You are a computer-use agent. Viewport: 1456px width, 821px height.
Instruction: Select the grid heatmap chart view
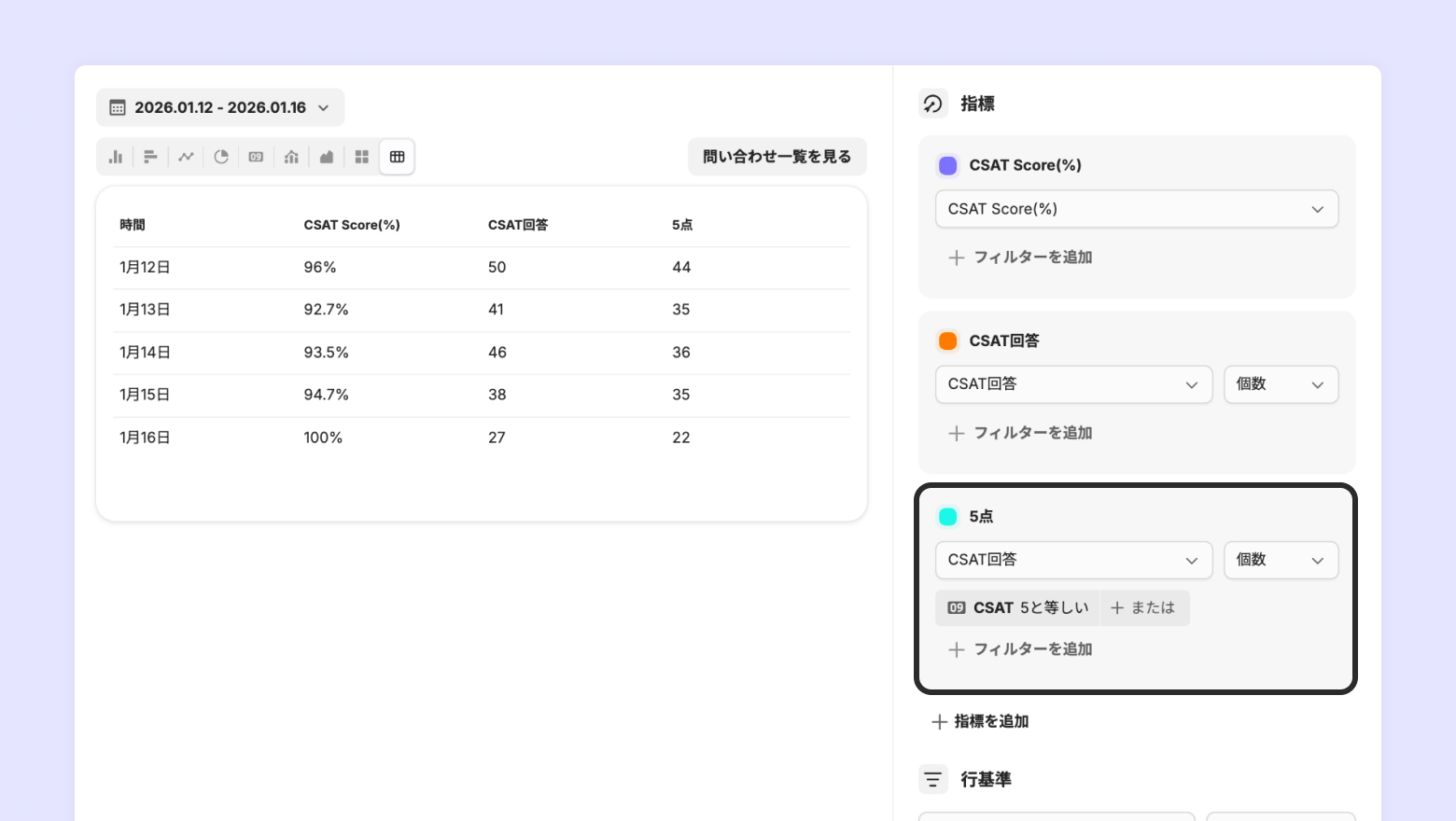pos(362,157)
